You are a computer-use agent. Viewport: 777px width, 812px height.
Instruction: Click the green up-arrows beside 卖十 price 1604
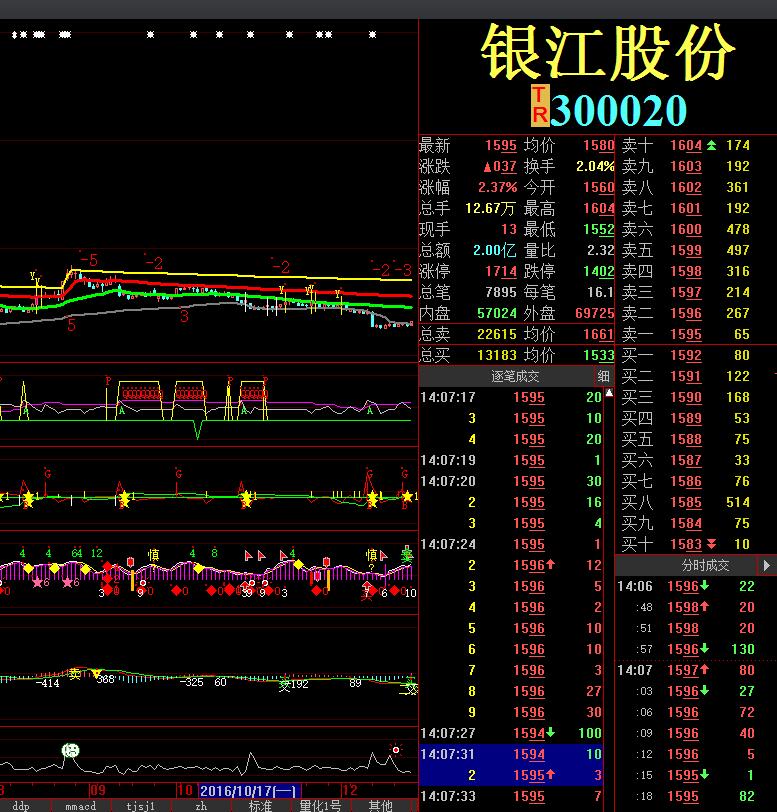[711, 146]
